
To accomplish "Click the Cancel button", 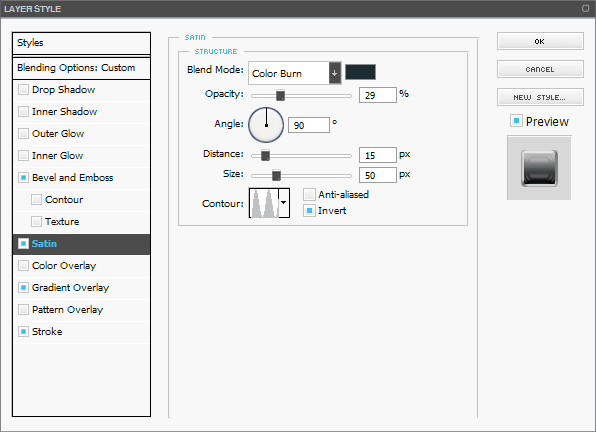I will pyautogui.click(x=540, y=69).
